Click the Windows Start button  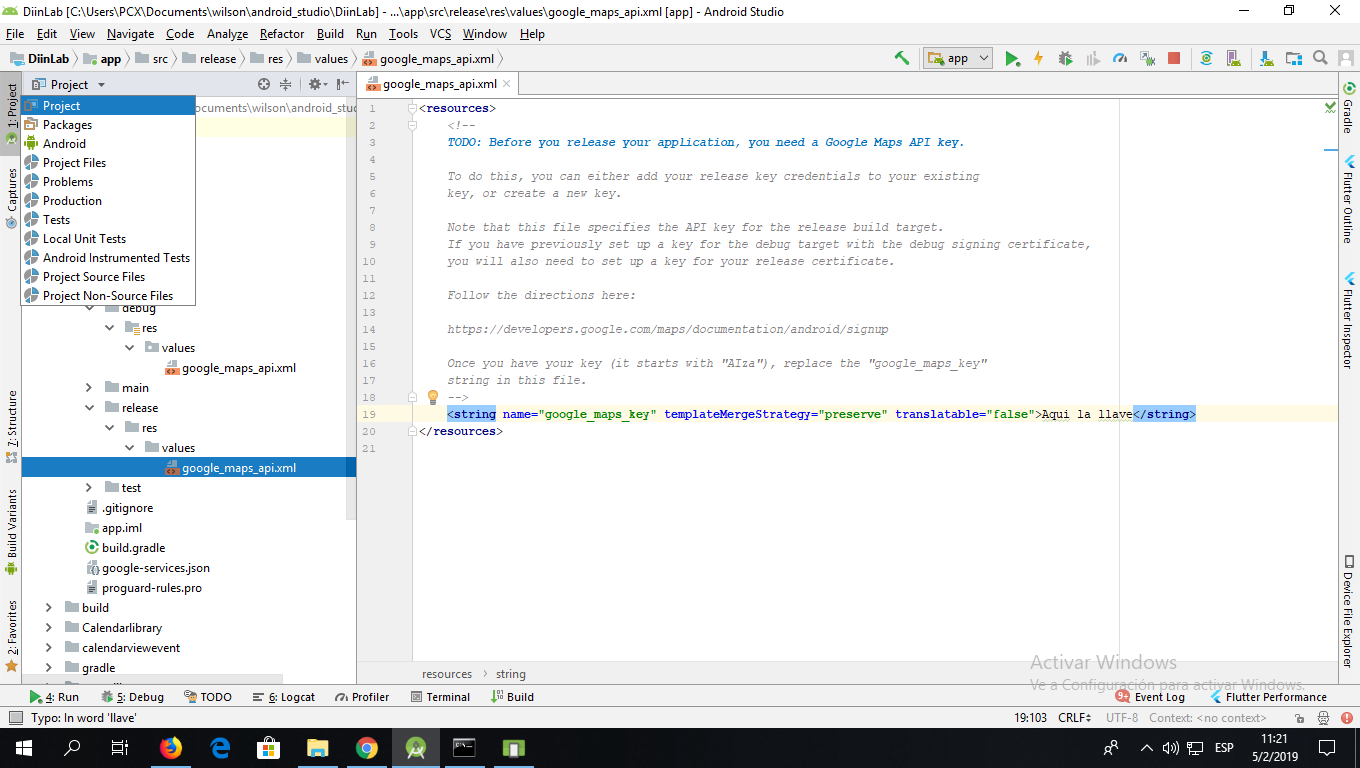23,747
